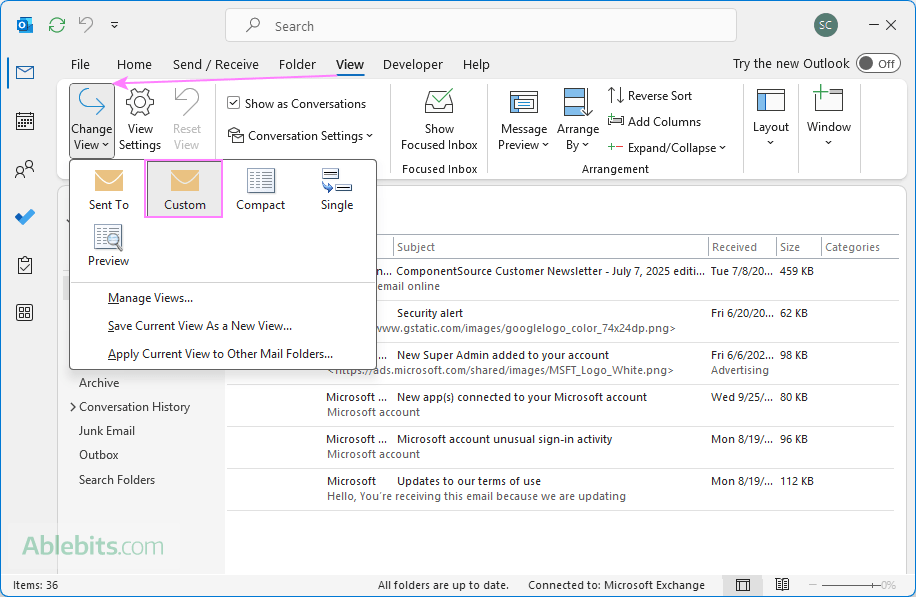Image resolution: width=916 pixels, height=597 pixels.
Task: Open the More Apps grid icon
Action: [x=25, y=313]
